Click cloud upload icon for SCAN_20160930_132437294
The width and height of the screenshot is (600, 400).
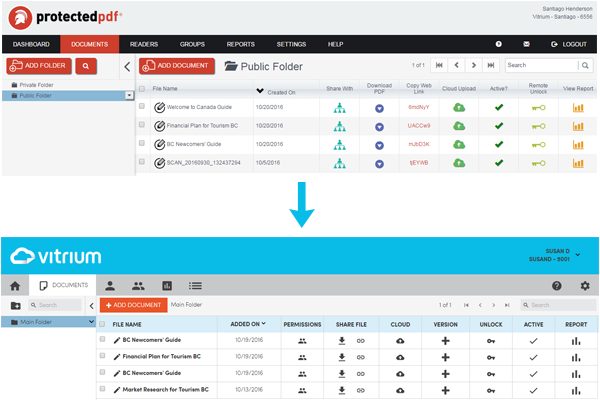(459, 163)
